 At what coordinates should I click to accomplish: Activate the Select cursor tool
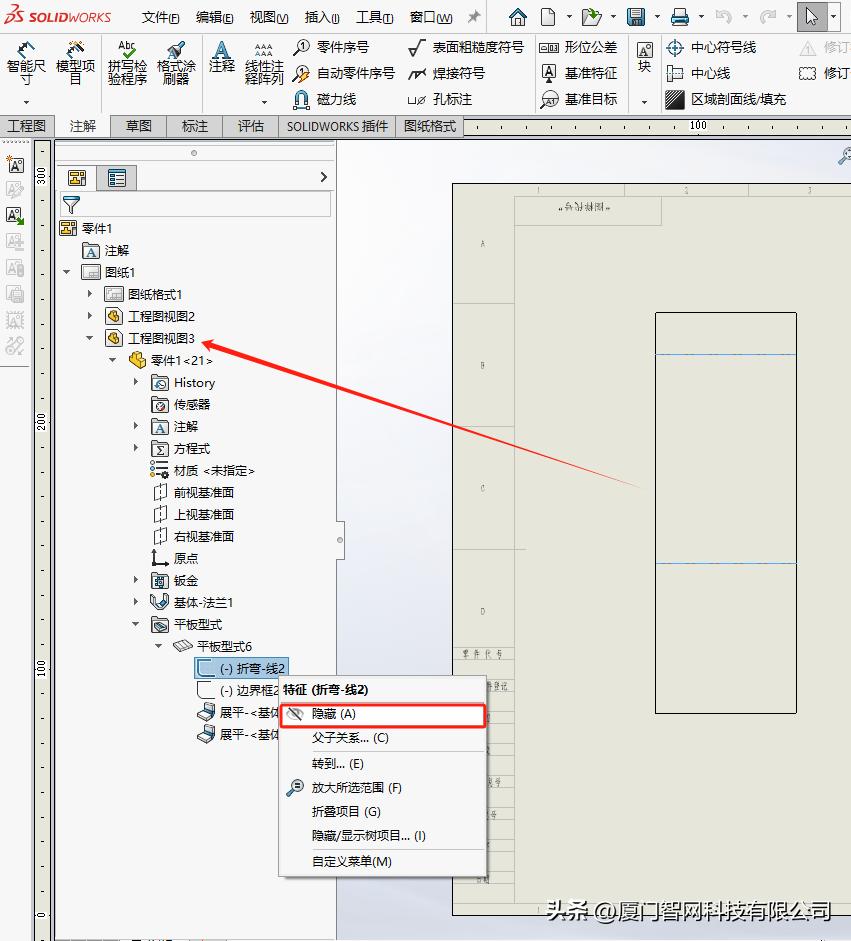tap(812, 17)
